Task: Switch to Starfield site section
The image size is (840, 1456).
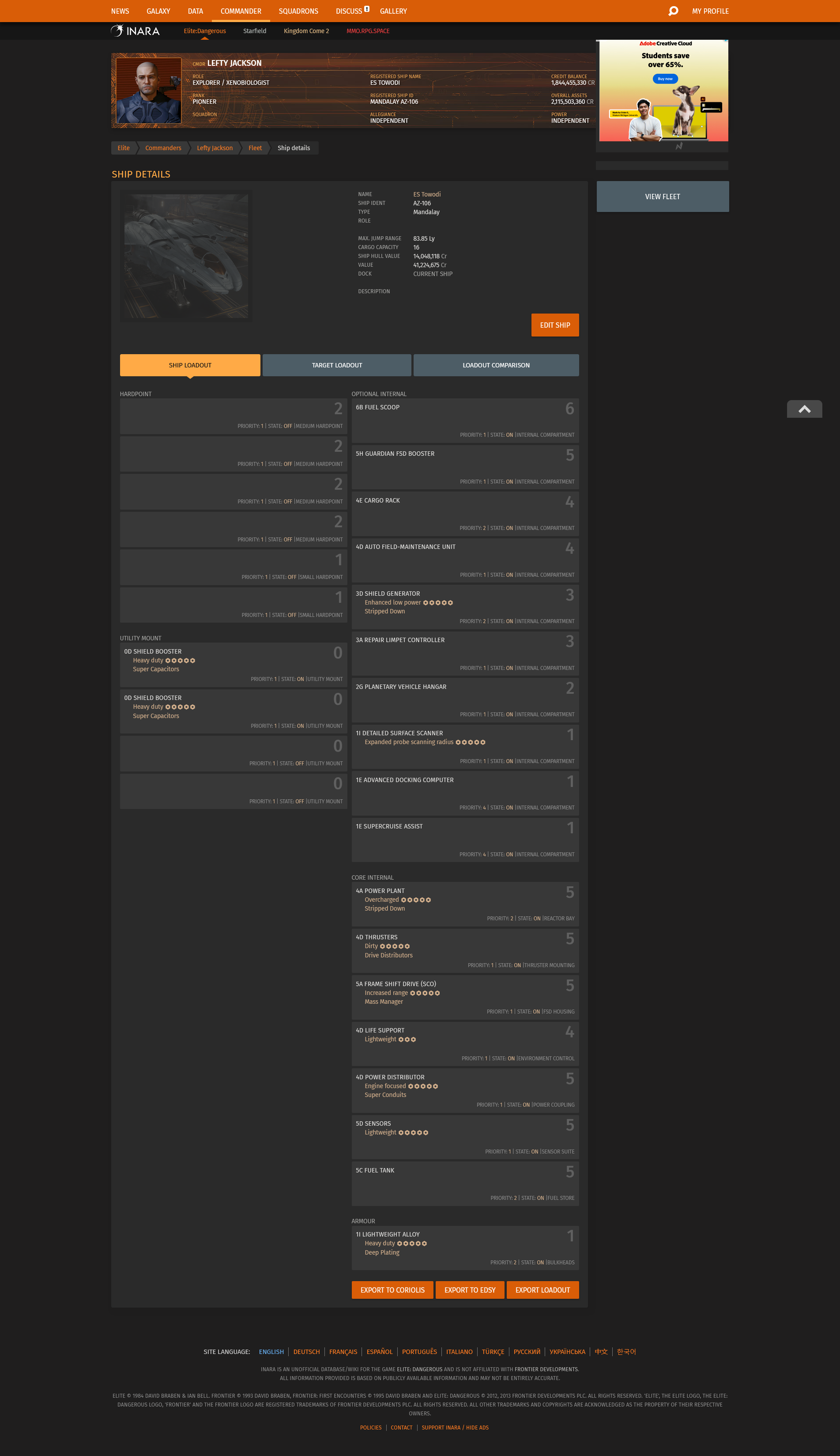Action: click(255, 31)
